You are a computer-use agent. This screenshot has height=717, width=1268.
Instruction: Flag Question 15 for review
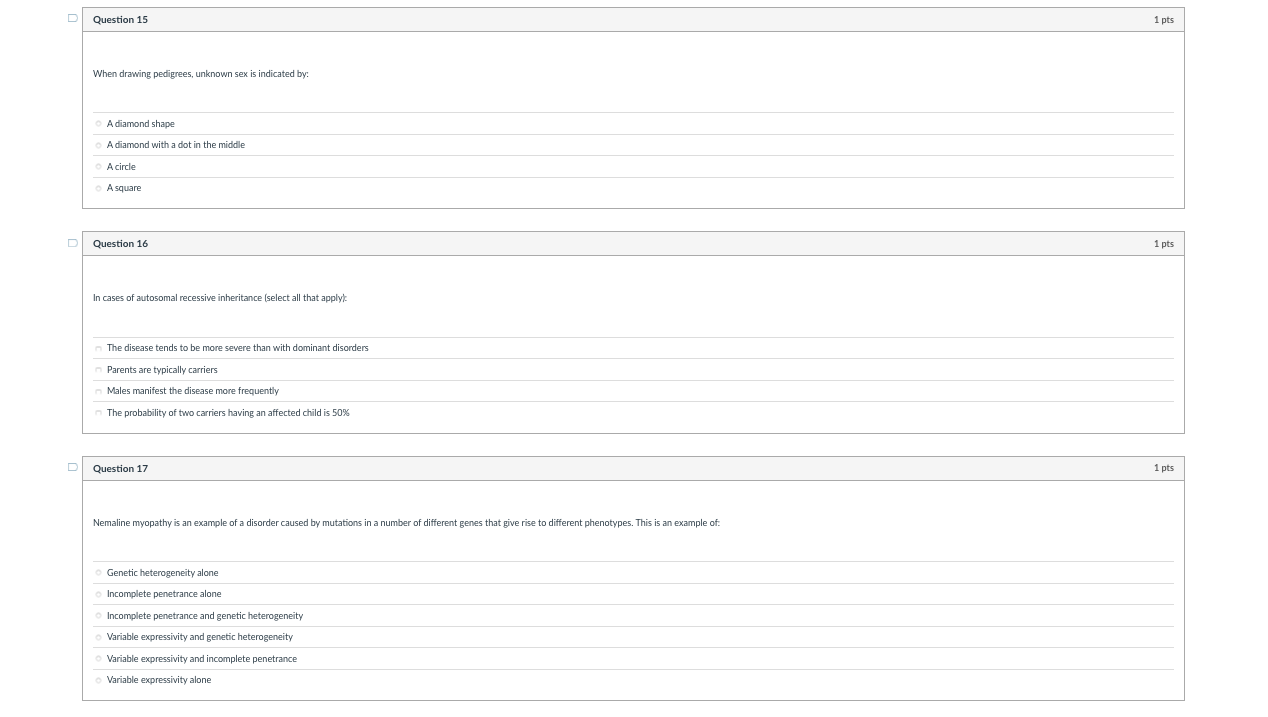pyautogui.click(x=72, y=19)
